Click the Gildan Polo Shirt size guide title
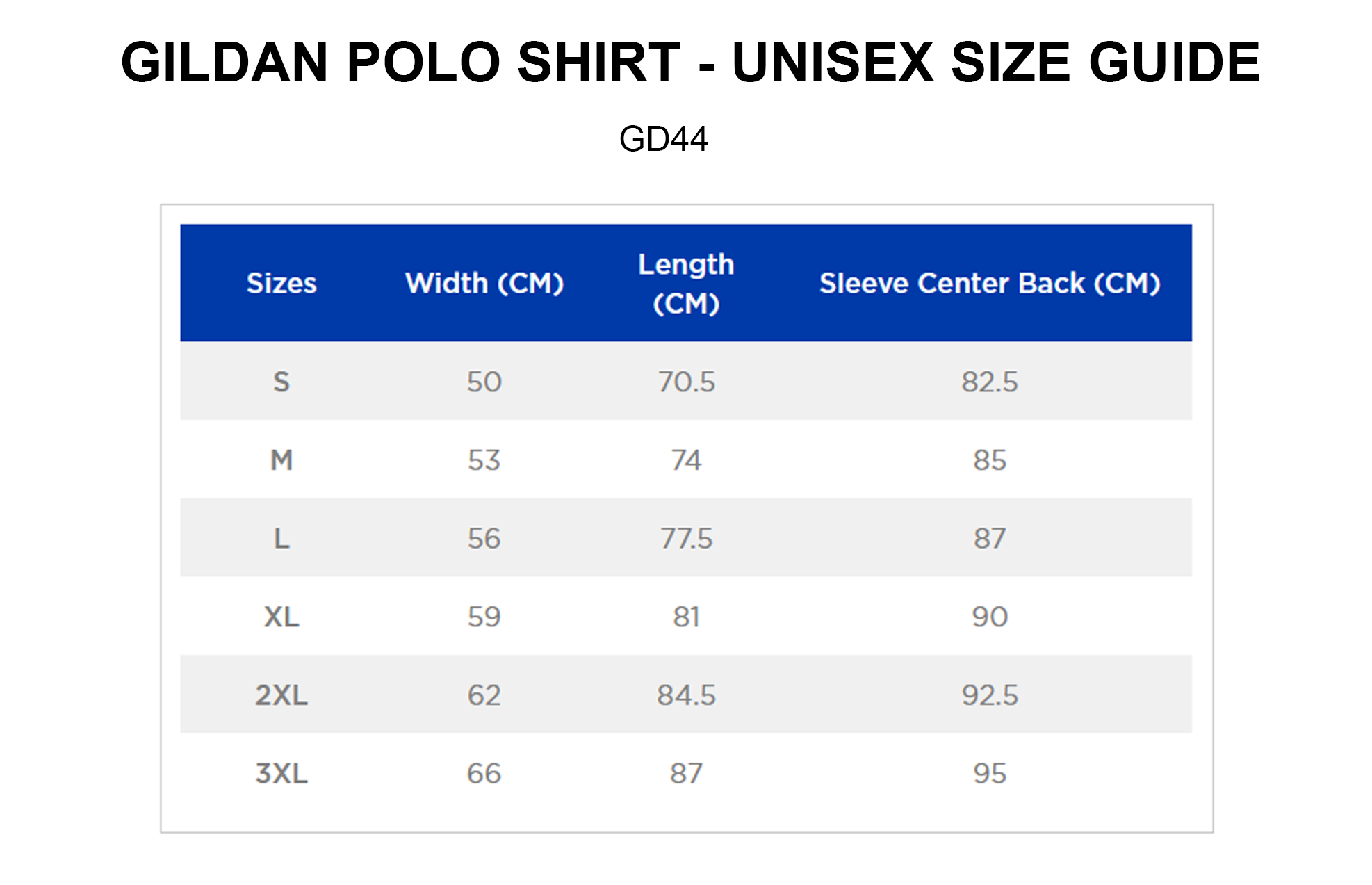The width and height of the screenshot is (1372, 885). click(x=689, y=62)
